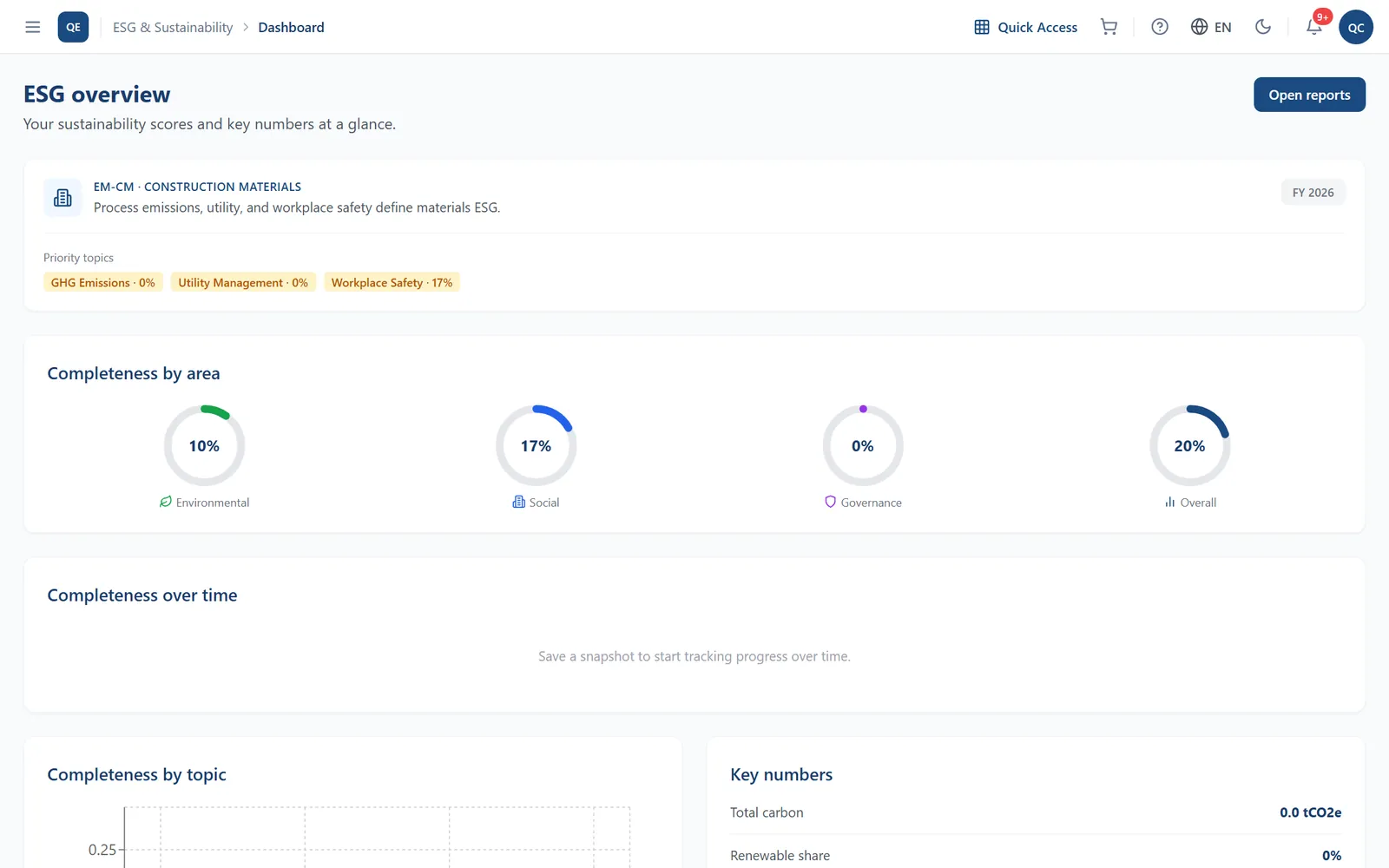Viewport: 1389px width, 868px height.
Task: Open Quick Access menu
Action: (x=1025, y=27)
